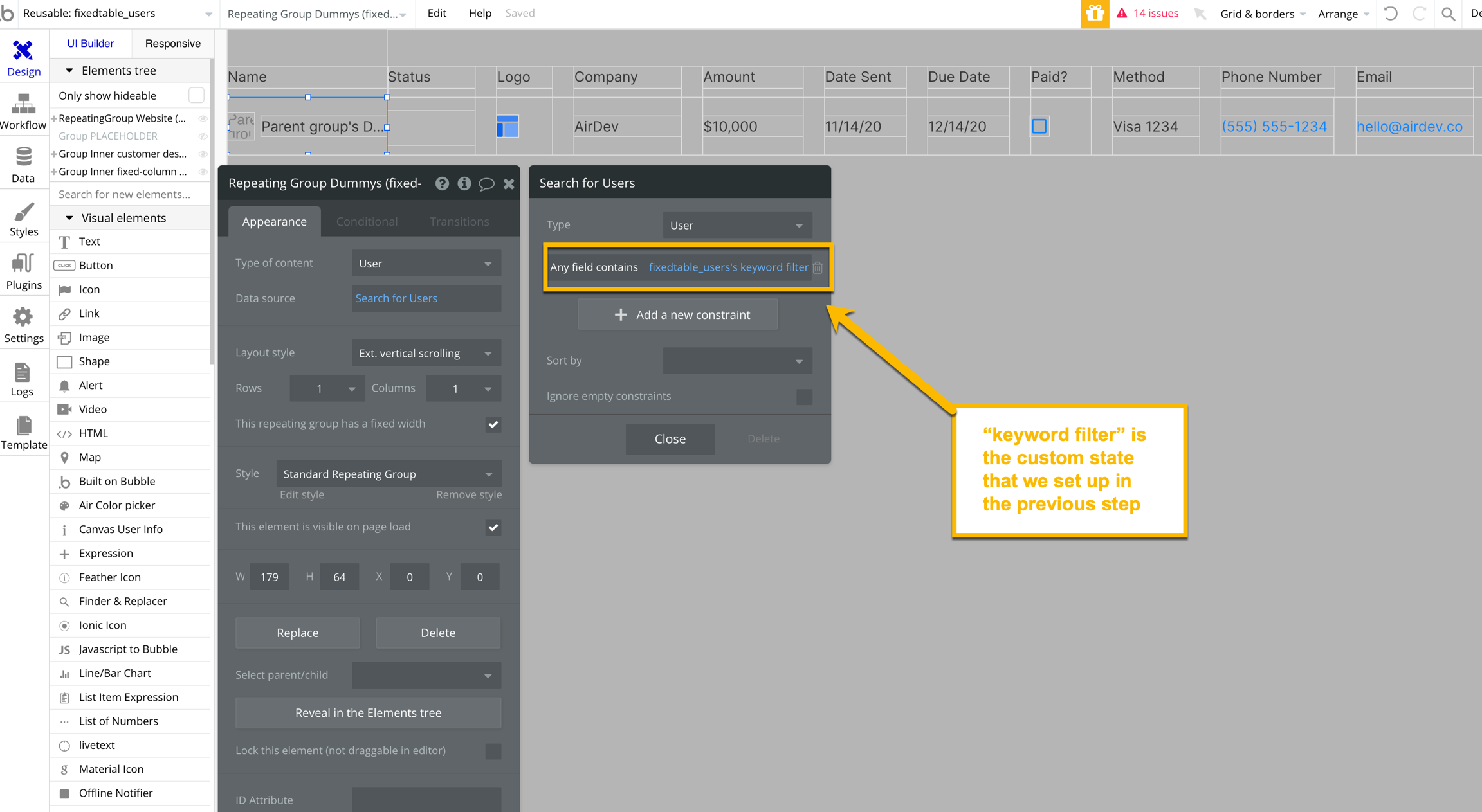This screenshot has width=1482, height=812.
Task: Switch to the Conditional tab
Action: pos(367,221)
